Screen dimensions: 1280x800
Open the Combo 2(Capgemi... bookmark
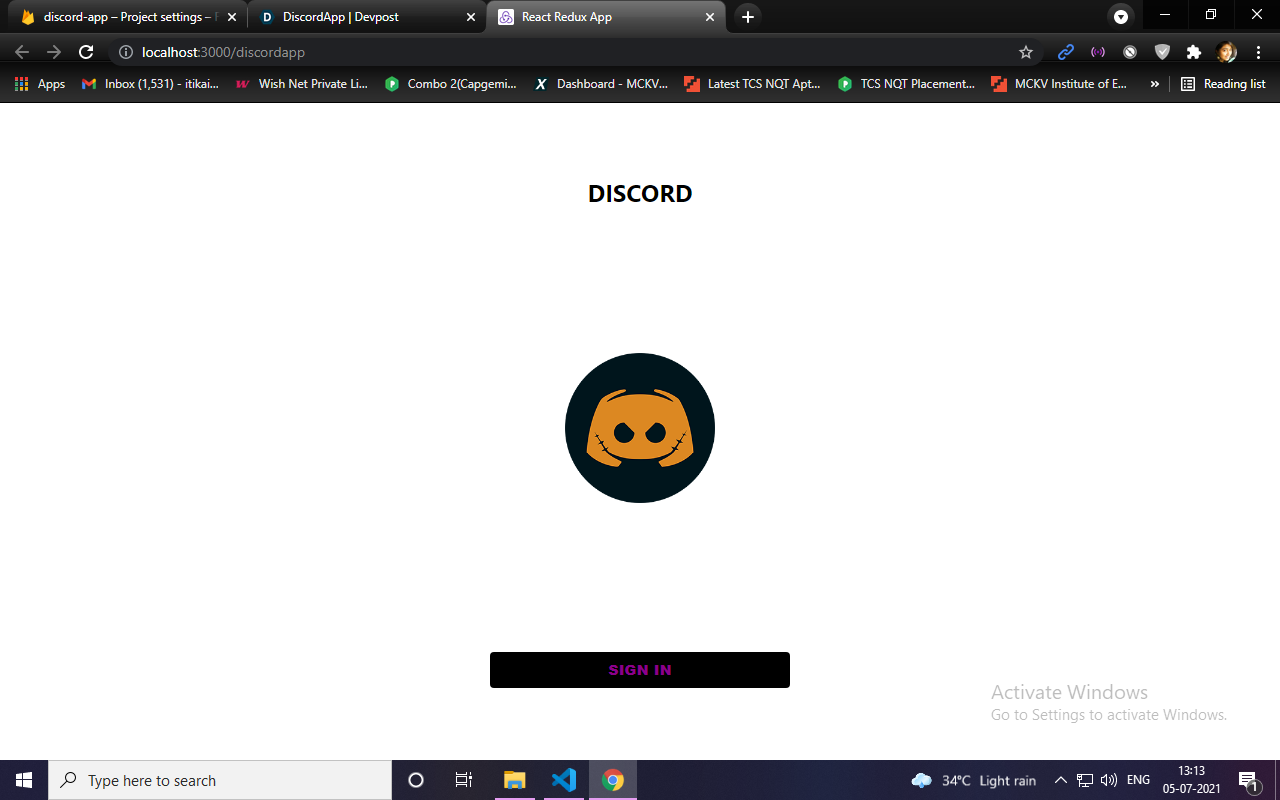pos(451,84)
